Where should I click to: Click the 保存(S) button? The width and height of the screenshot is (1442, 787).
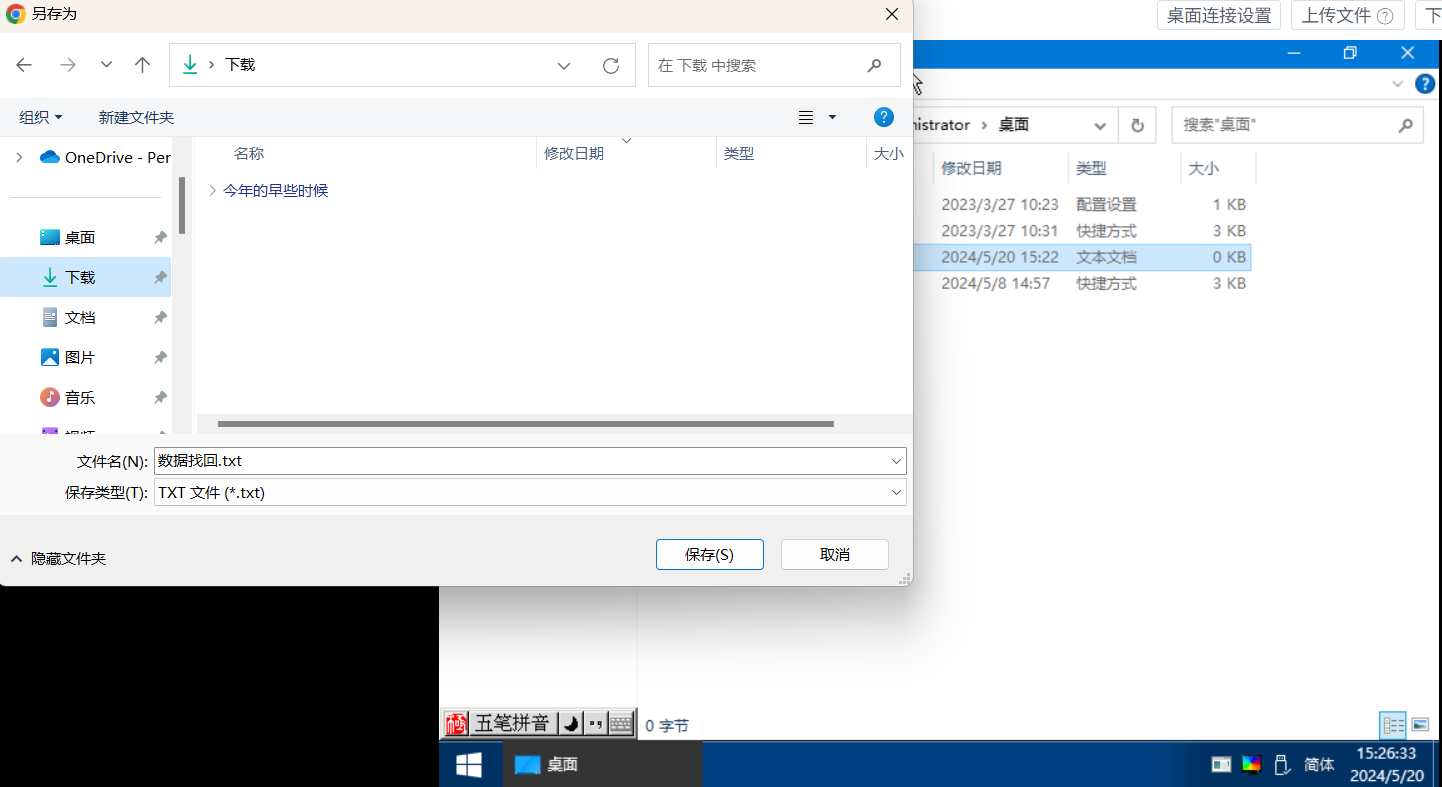pos(709,554)
